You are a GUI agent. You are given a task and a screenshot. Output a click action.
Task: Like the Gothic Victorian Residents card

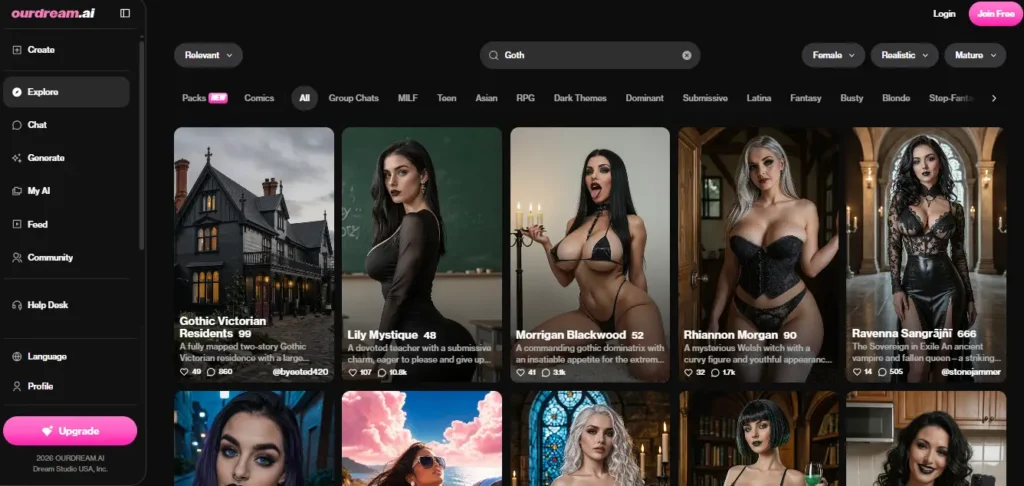184,372
